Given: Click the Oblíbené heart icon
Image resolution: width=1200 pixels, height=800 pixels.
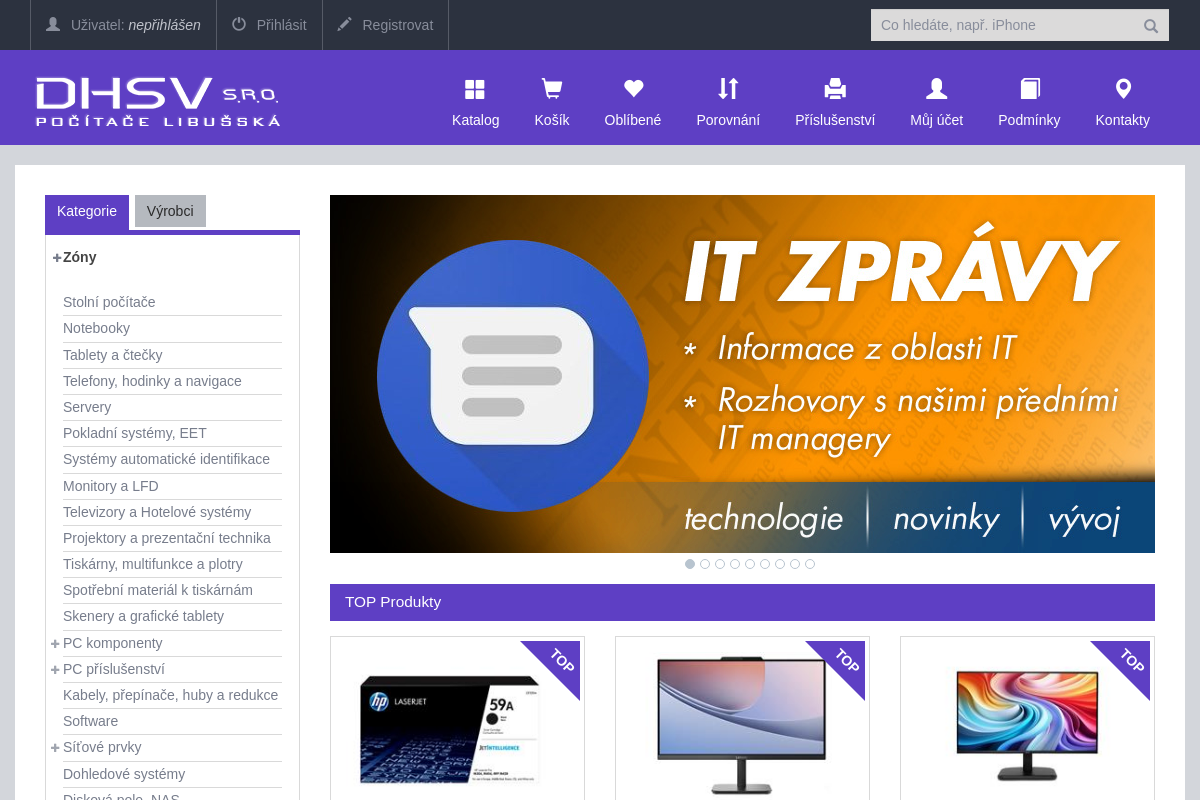Looking at the screenshot, I should coord(633,89).
